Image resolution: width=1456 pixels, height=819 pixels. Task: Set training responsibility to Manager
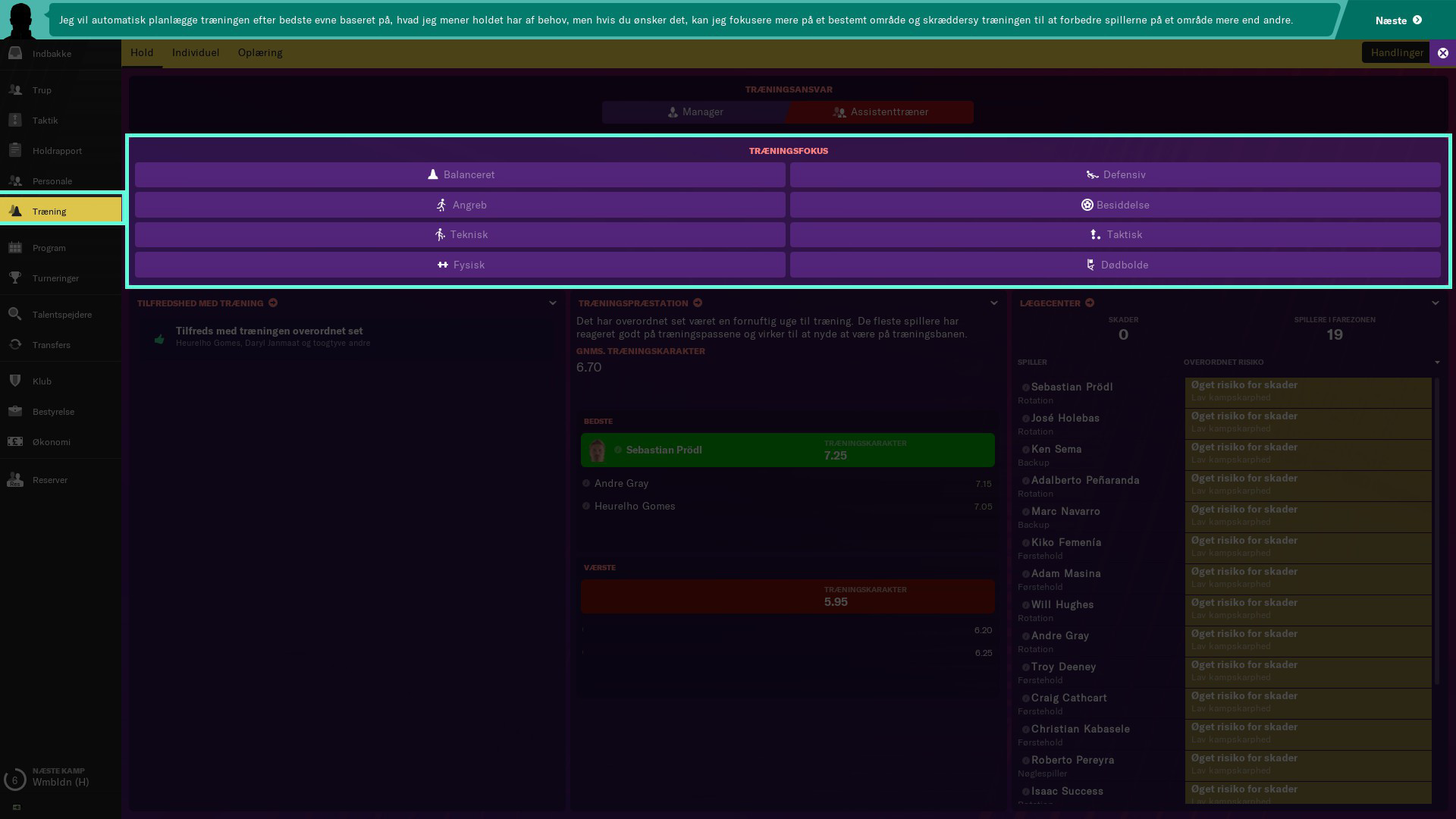(x=695, y=112)
